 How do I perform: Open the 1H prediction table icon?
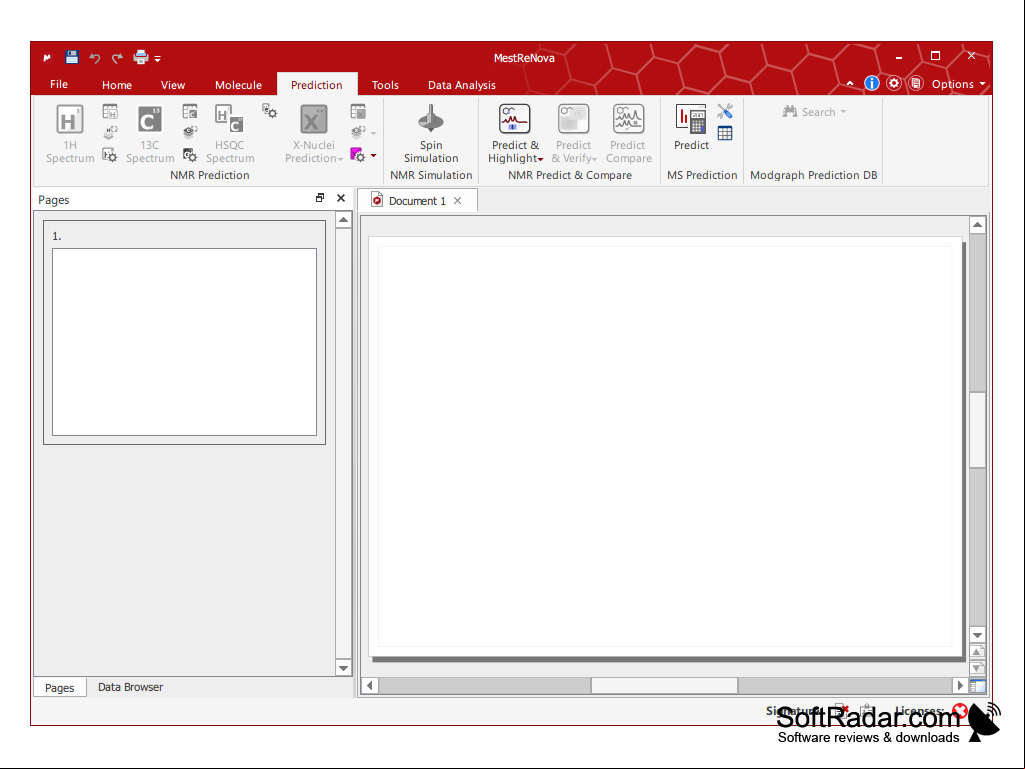[x=110, y=112]
